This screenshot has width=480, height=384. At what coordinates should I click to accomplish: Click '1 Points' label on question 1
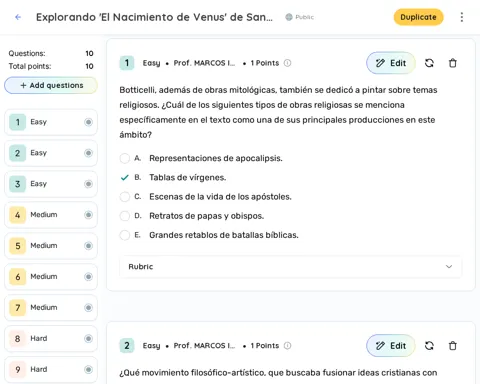click(x=265, y=63)
